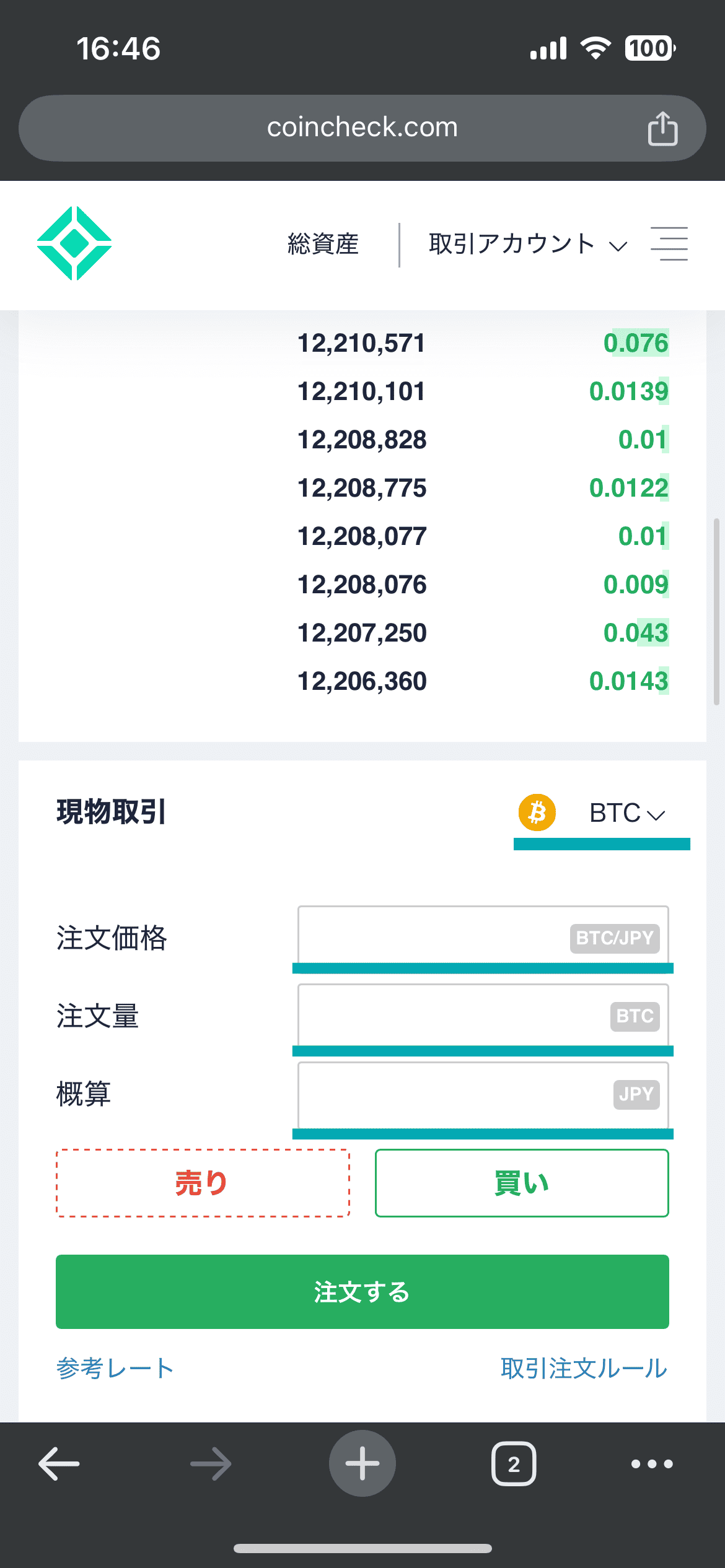Open browser more options menu
The height and width of the screenshot is (1568, 725).
(x=651, y=1463)
